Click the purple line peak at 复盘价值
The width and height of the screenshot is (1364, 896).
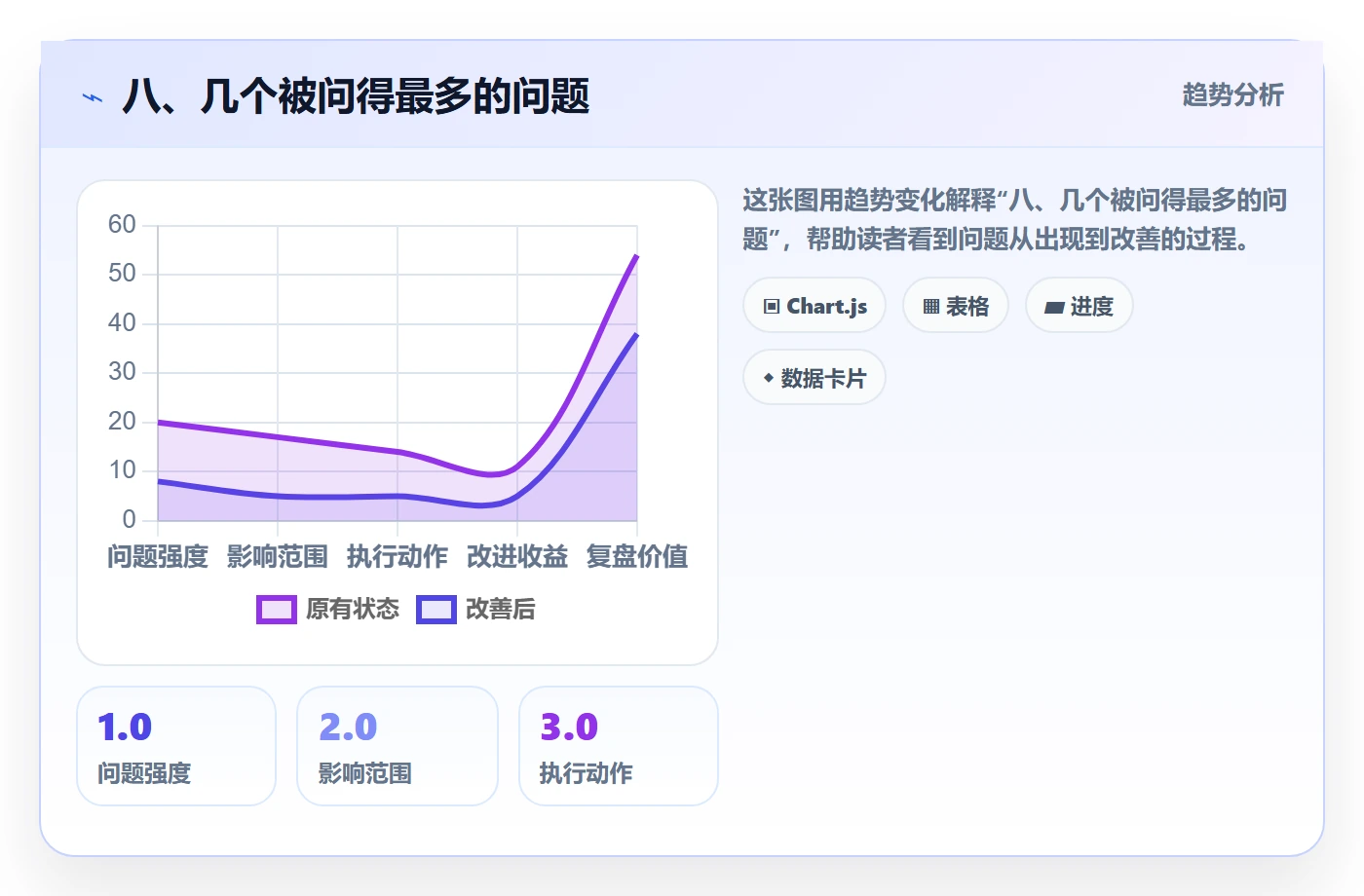tap(637, 255)
